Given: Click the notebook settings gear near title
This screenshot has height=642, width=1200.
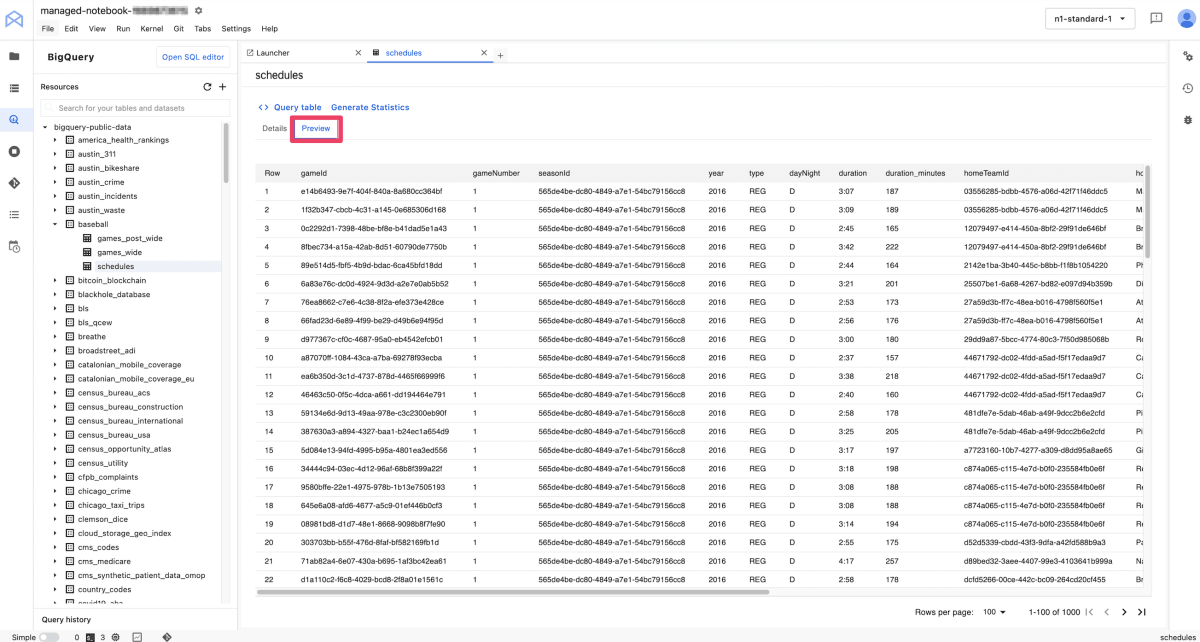Looking at the screenshot, I should [198, 10].
